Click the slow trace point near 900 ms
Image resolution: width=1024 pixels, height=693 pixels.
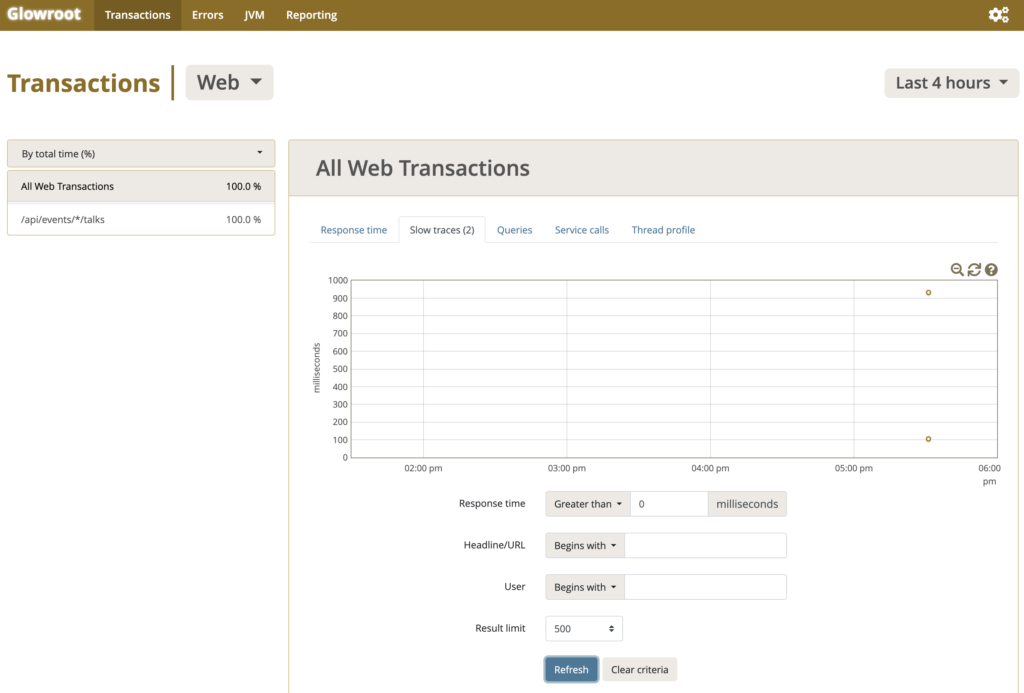[928, 293]
